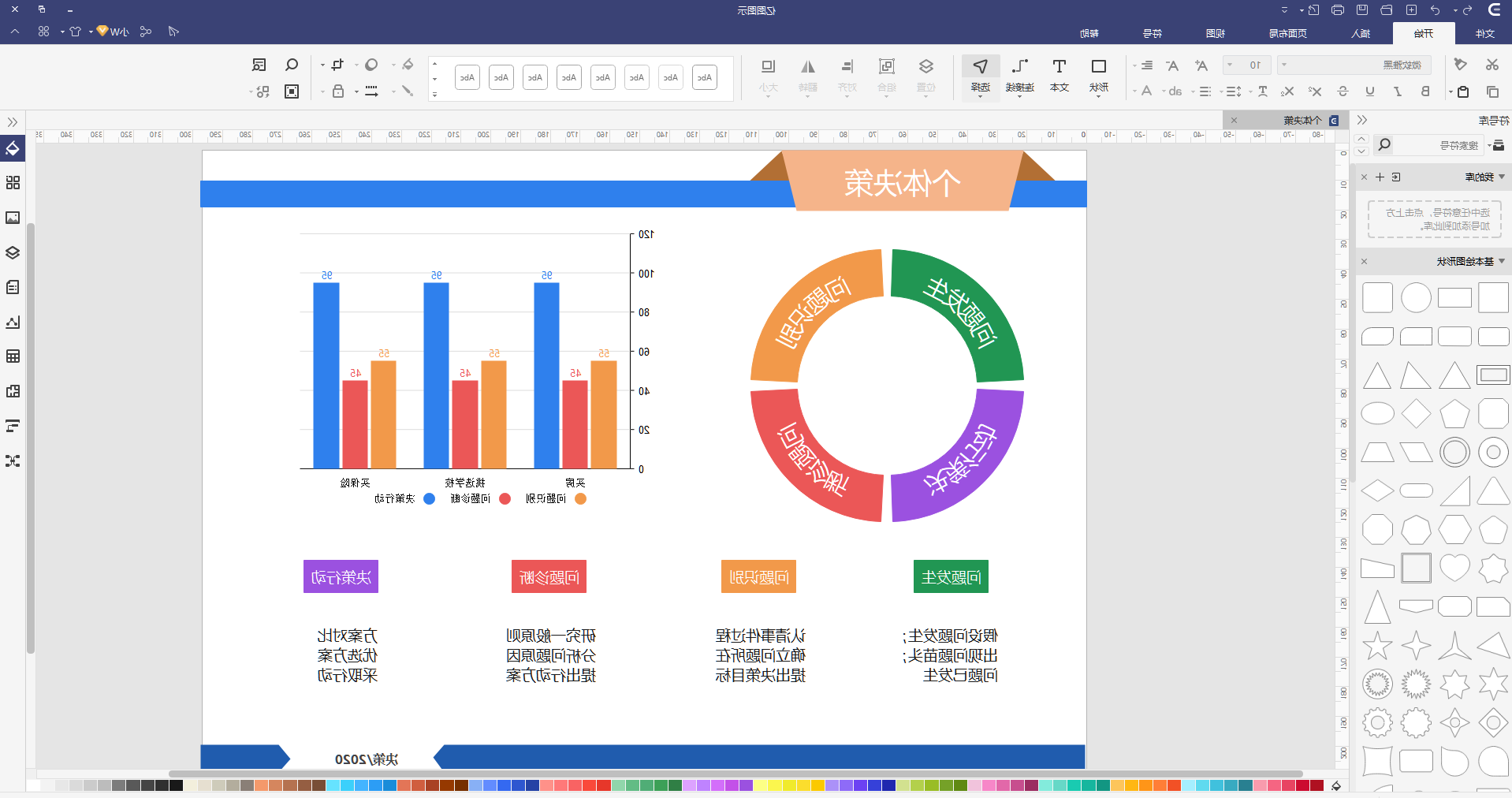Open the line spacing dropdown
Screen dimensions: 1512x798
1231,91
